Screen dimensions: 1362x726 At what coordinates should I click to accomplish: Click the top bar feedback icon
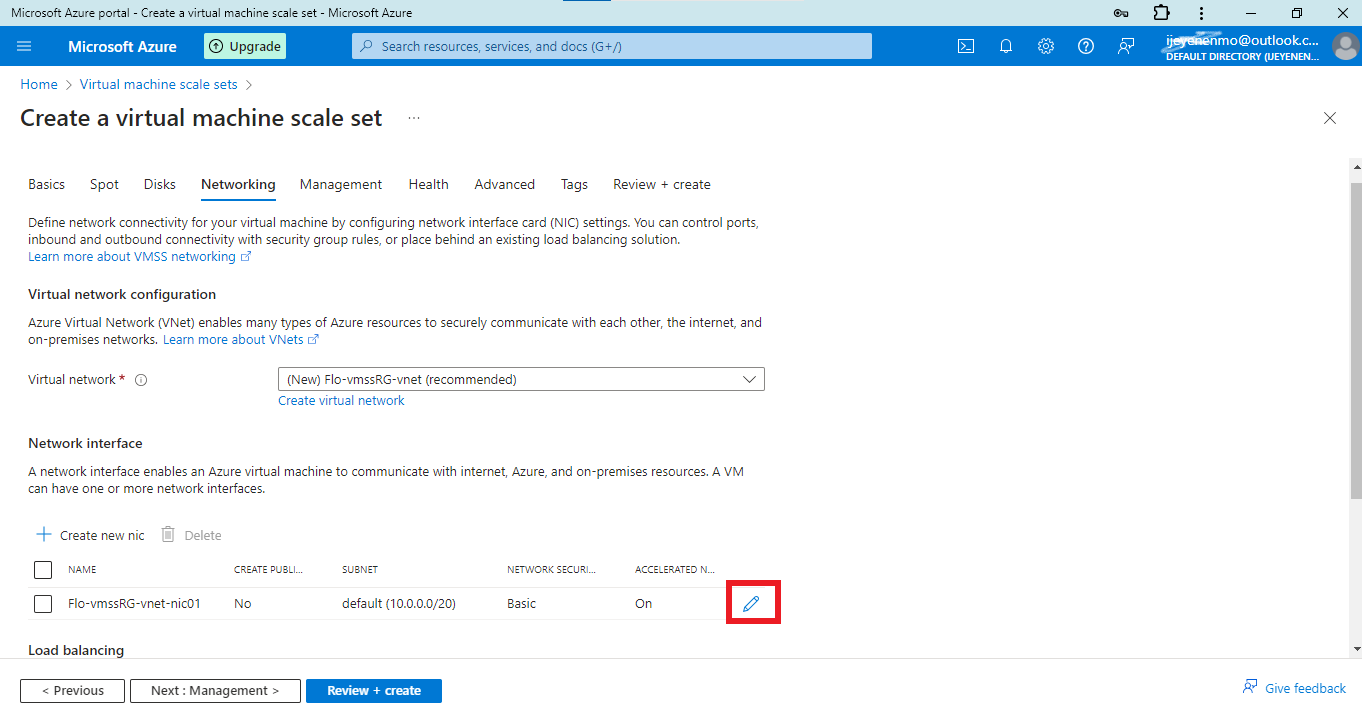(x=1126, y=46)
